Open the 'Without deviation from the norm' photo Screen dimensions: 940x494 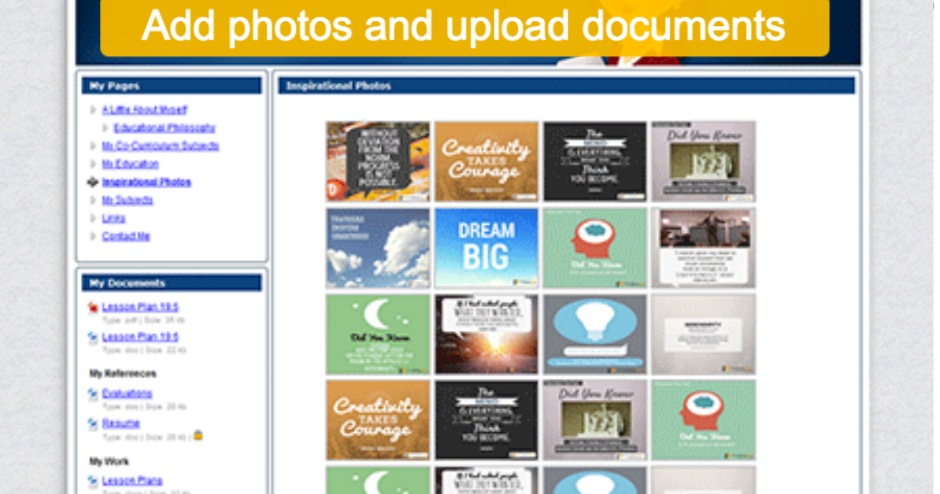click(378, 162)
